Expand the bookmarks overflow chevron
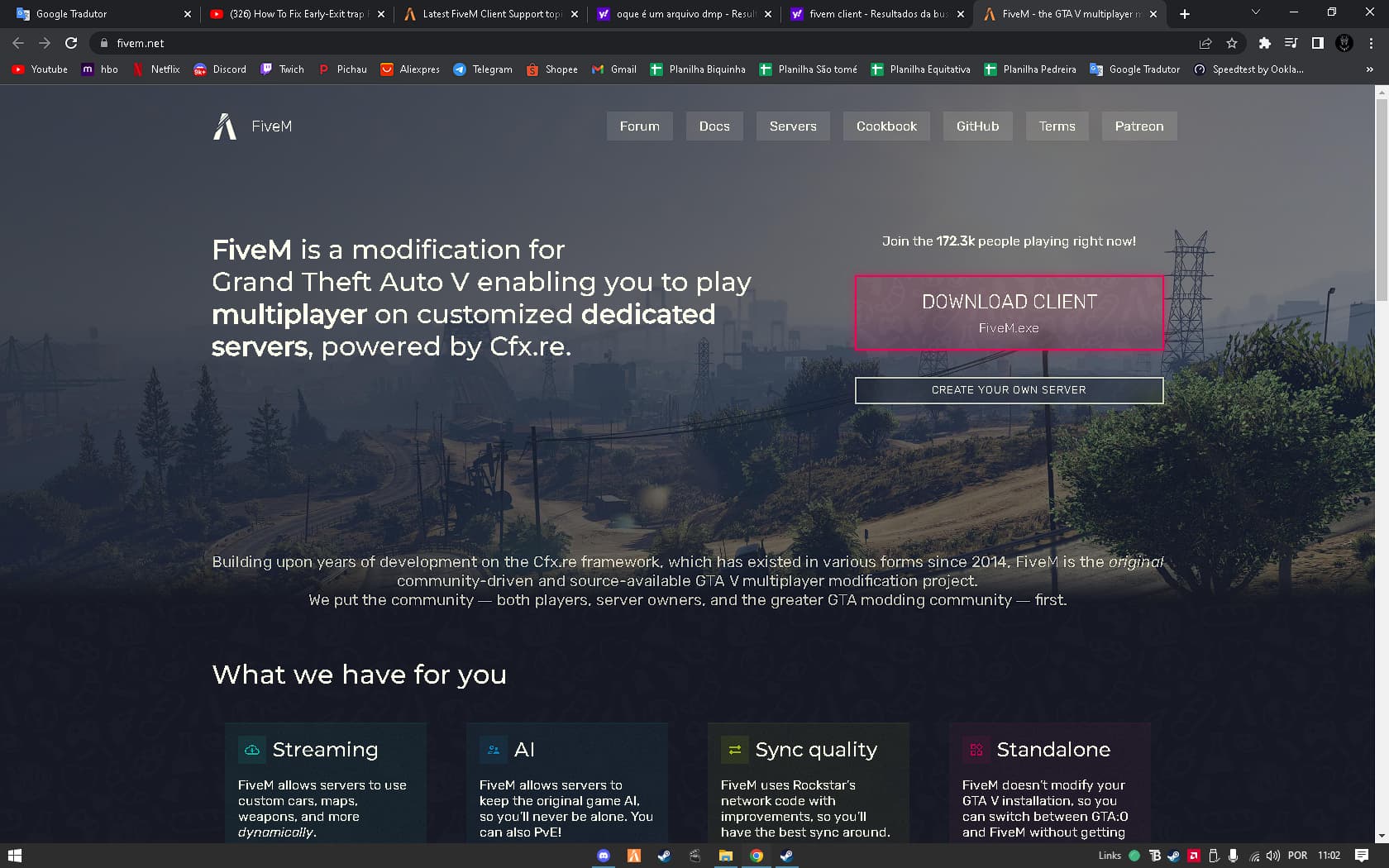The image size is (1389, 868). [1370, 69]
